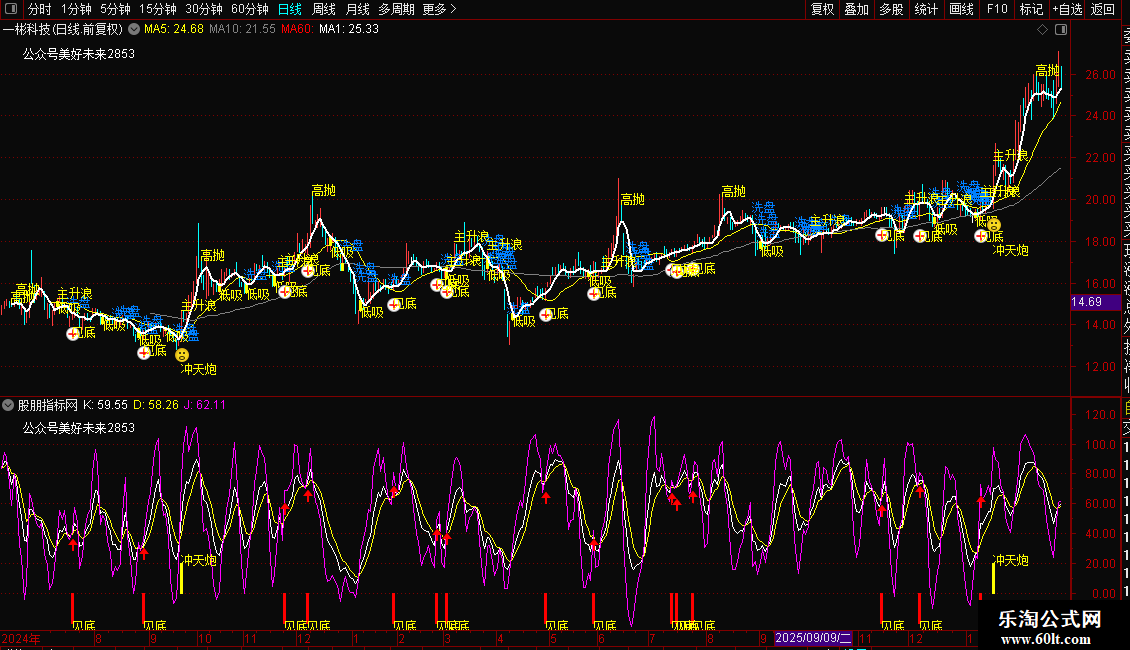This screenshot has width=1130, height=650.
Task: Click the 14.69 price tag on axis
Action: point(1086,302)
